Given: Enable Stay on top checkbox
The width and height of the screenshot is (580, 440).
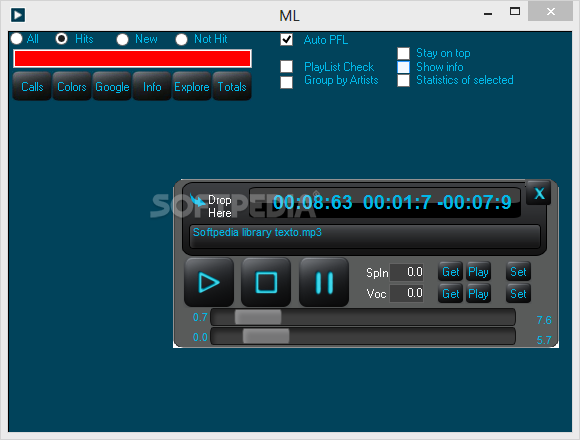Looking at the screenshot, I should coord(404,53).
